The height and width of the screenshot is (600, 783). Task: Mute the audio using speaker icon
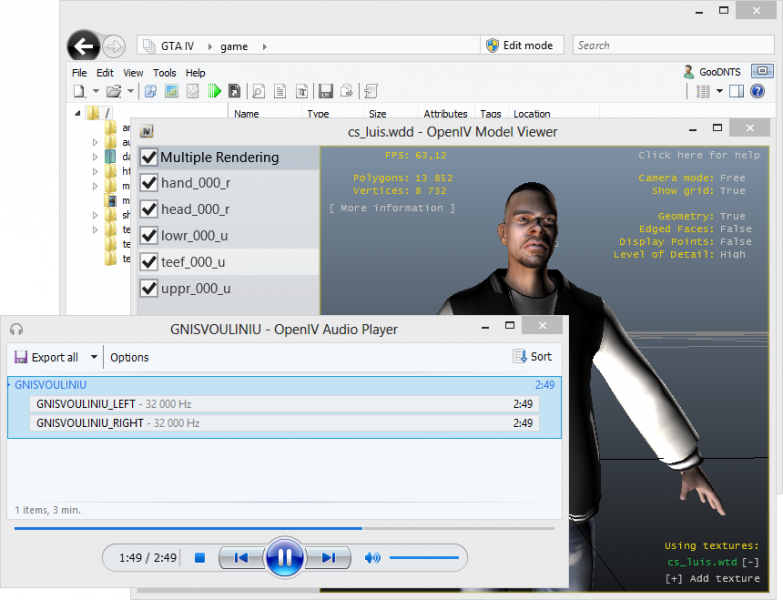(x=372, y=558)
